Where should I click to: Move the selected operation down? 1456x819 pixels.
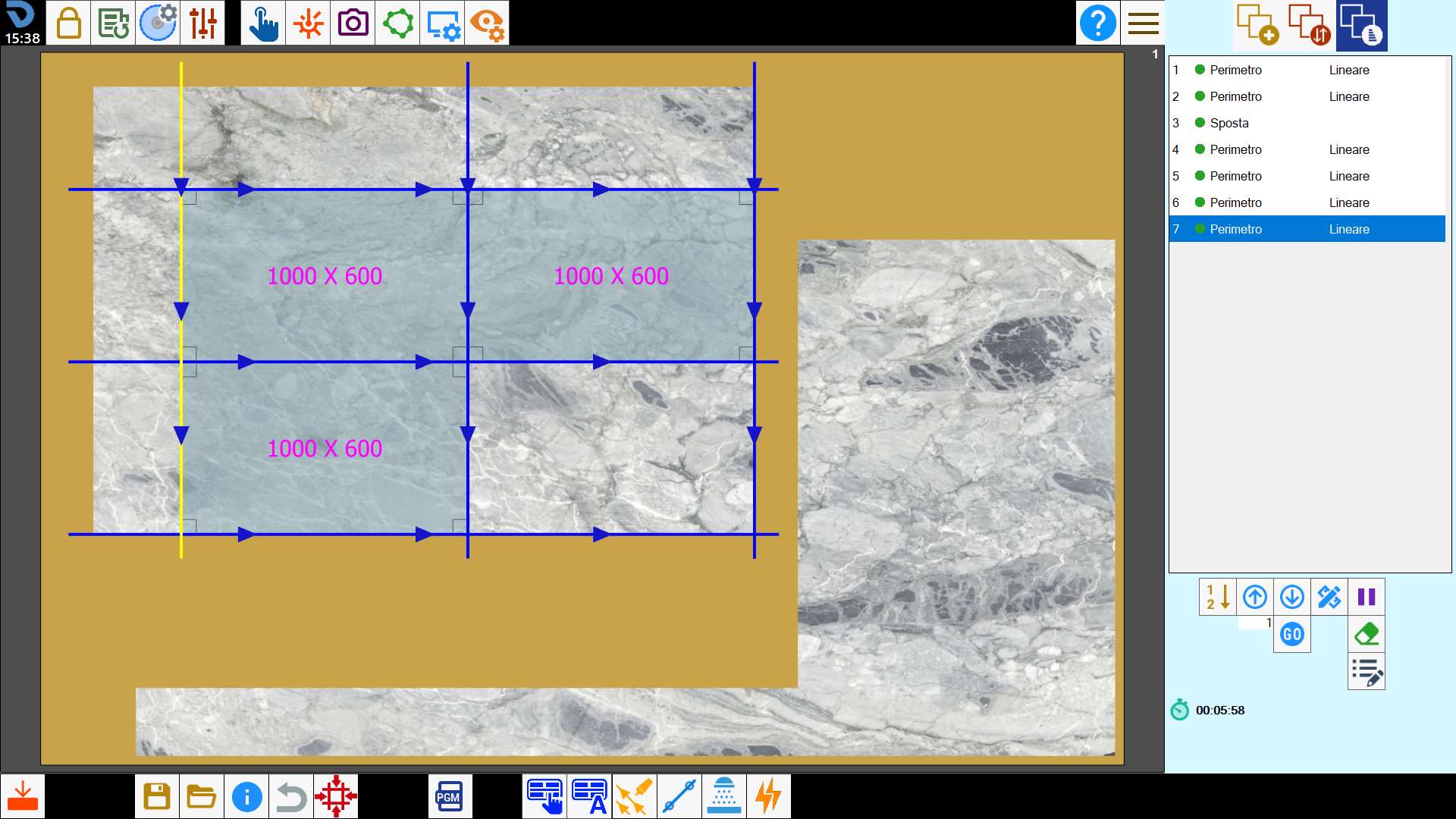[x=1292, y=597]
